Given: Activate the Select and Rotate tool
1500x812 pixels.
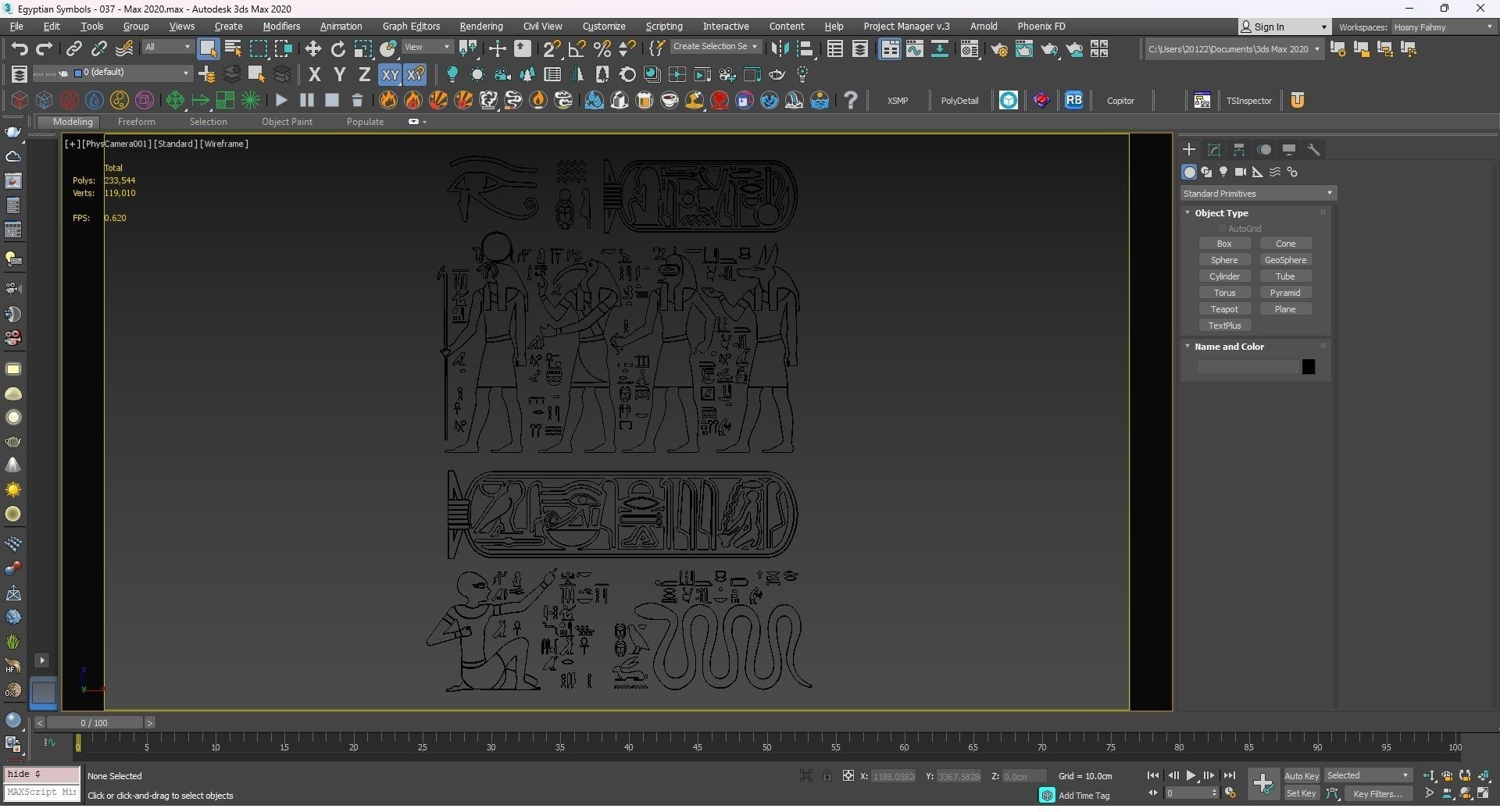Looking at the screenshot, I should (x=338, y=49).
